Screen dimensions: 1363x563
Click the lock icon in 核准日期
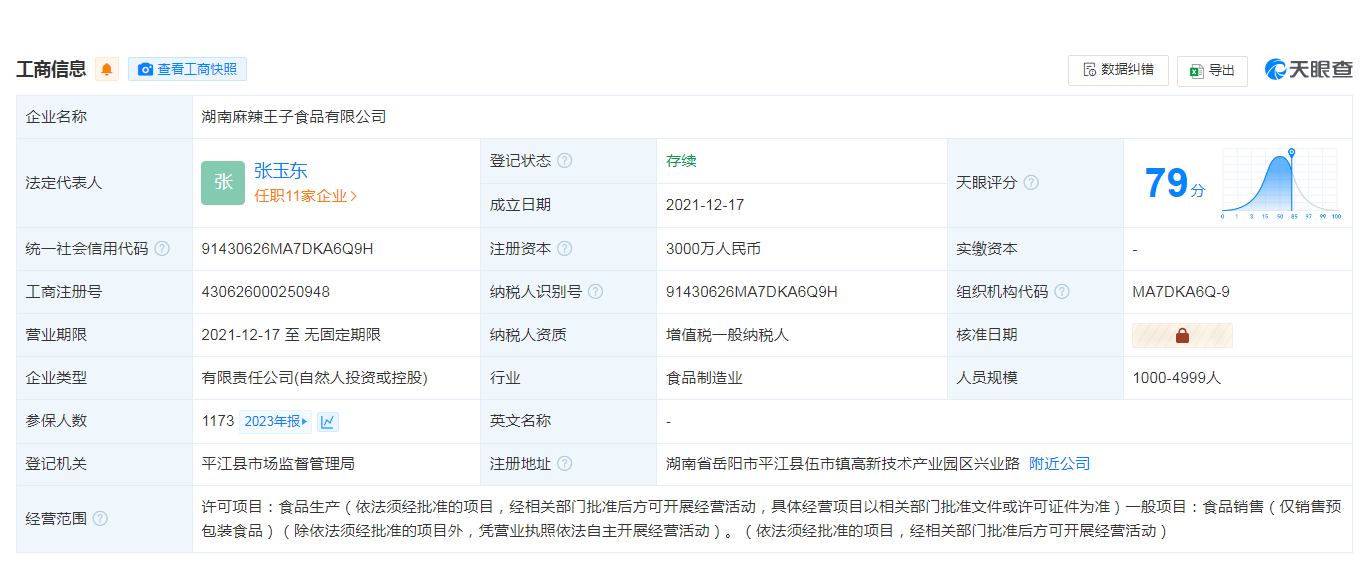(x=1182, y=335)
